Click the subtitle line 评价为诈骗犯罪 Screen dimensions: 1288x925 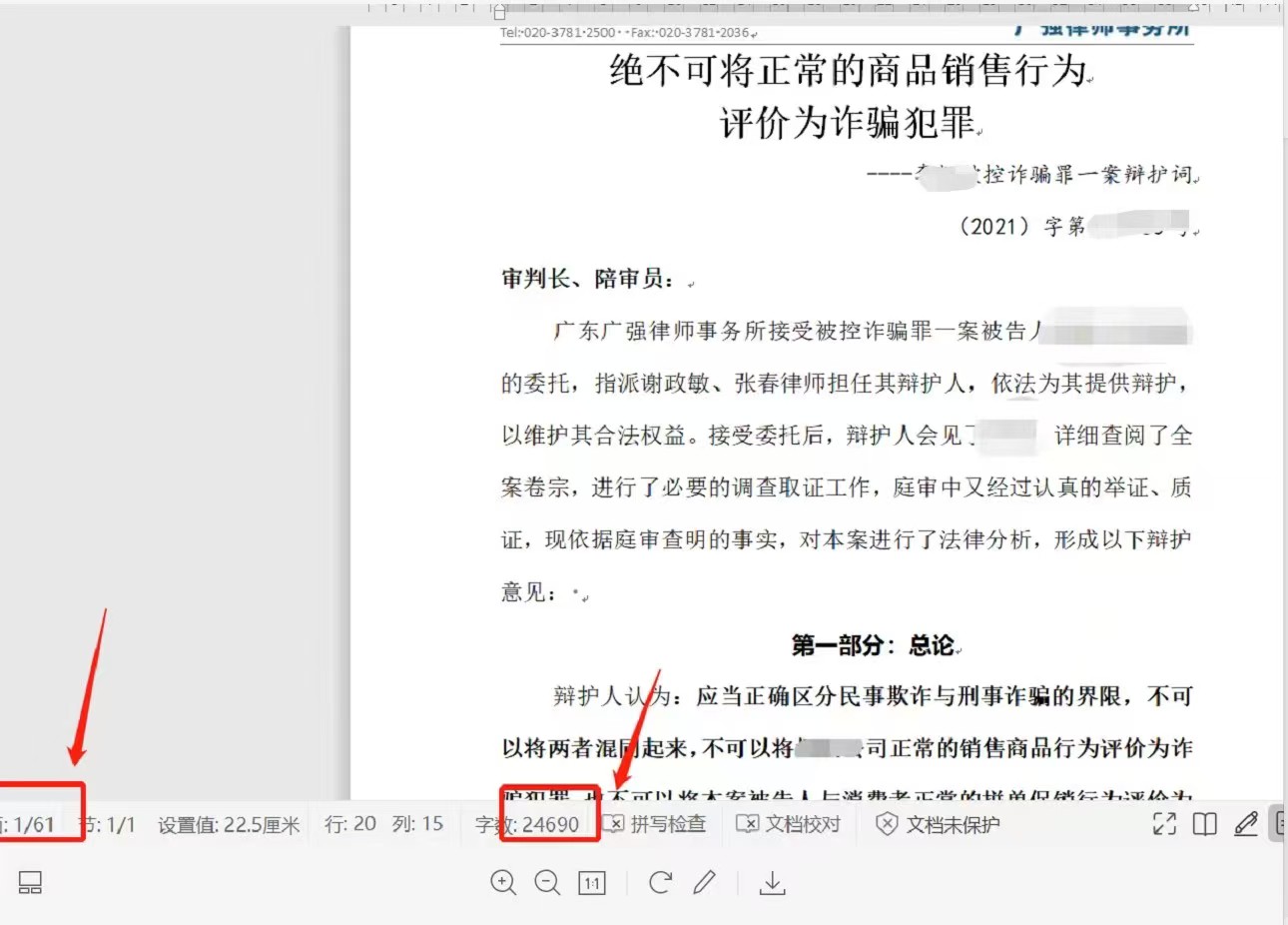848,123
